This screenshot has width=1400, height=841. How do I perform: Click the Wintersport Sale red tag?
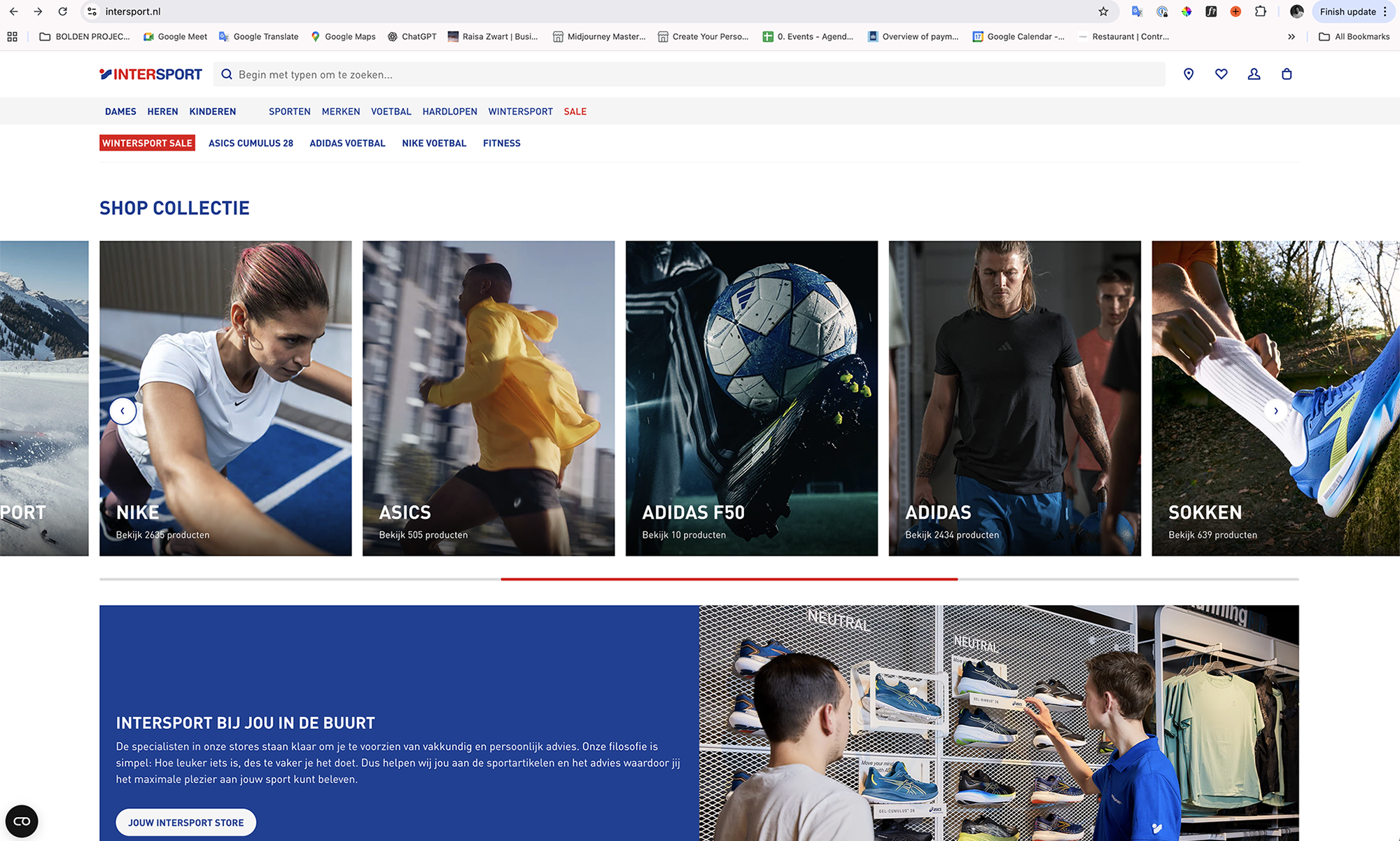point(147,143)
